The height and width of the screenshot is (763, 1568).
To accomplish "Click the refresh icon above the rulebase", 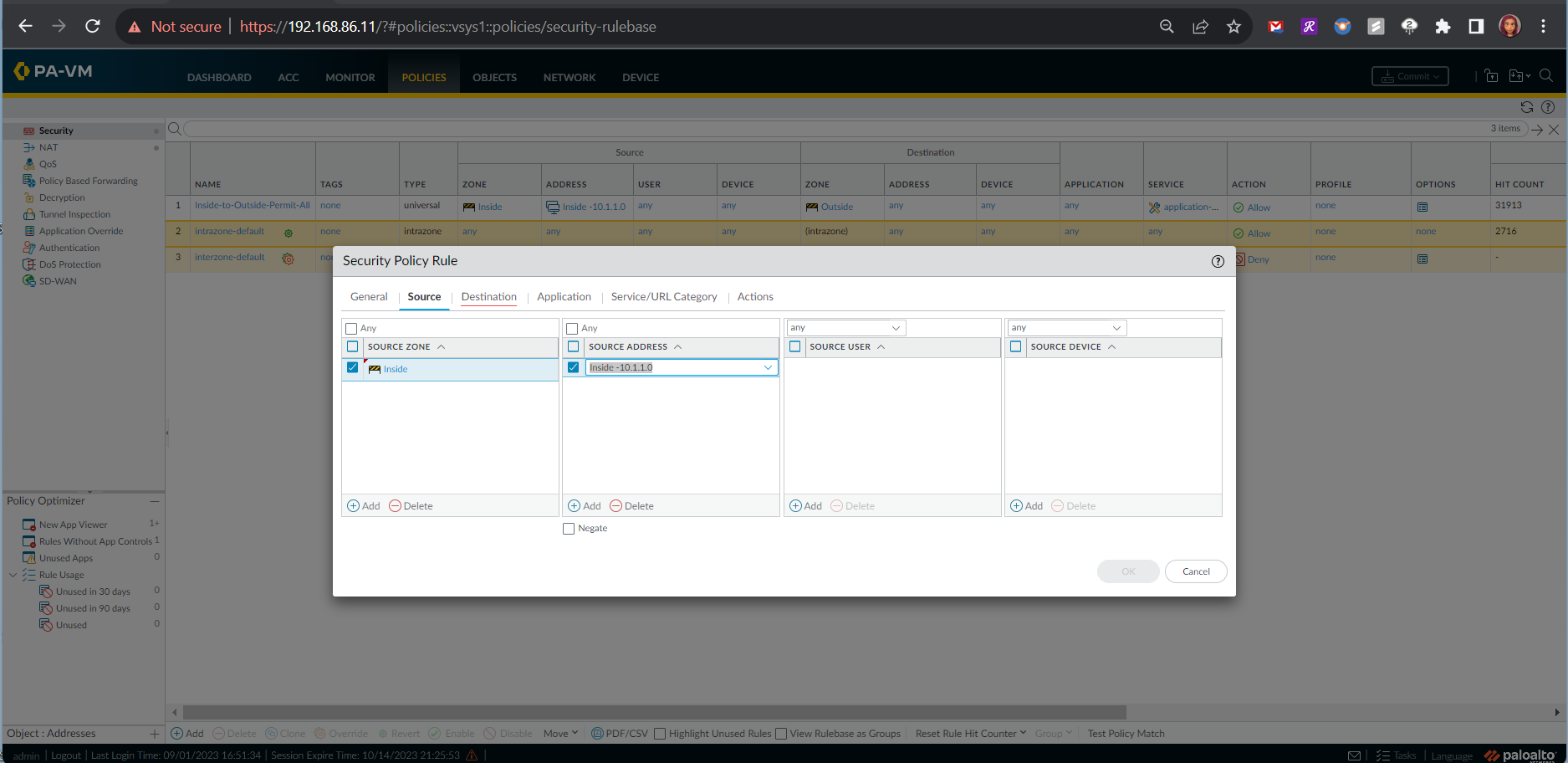I will 1526,107.
